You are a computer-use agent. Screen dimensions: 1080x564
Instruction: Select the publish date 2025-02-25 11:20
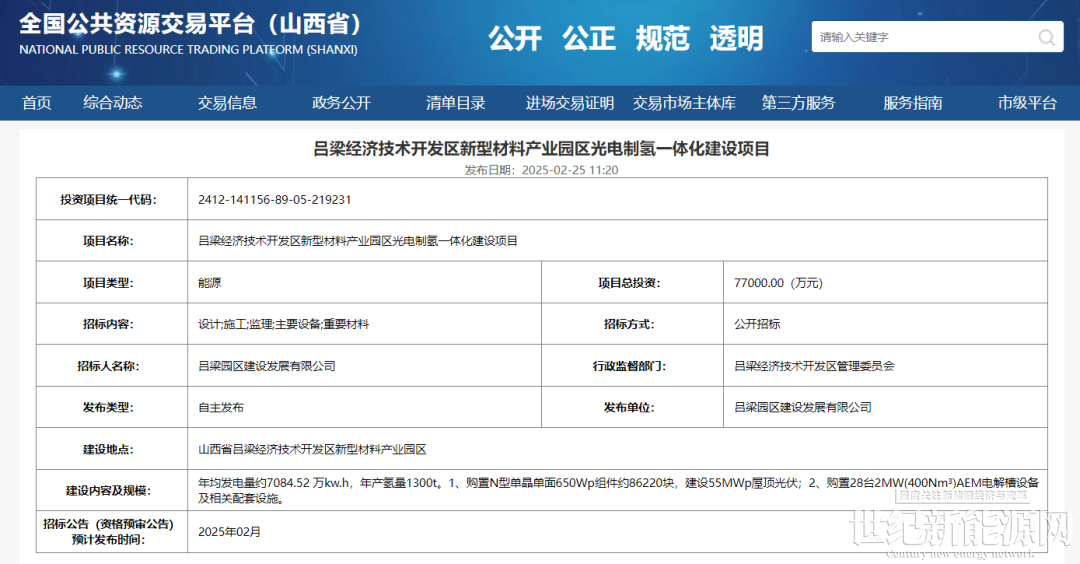tap(570, 170)
